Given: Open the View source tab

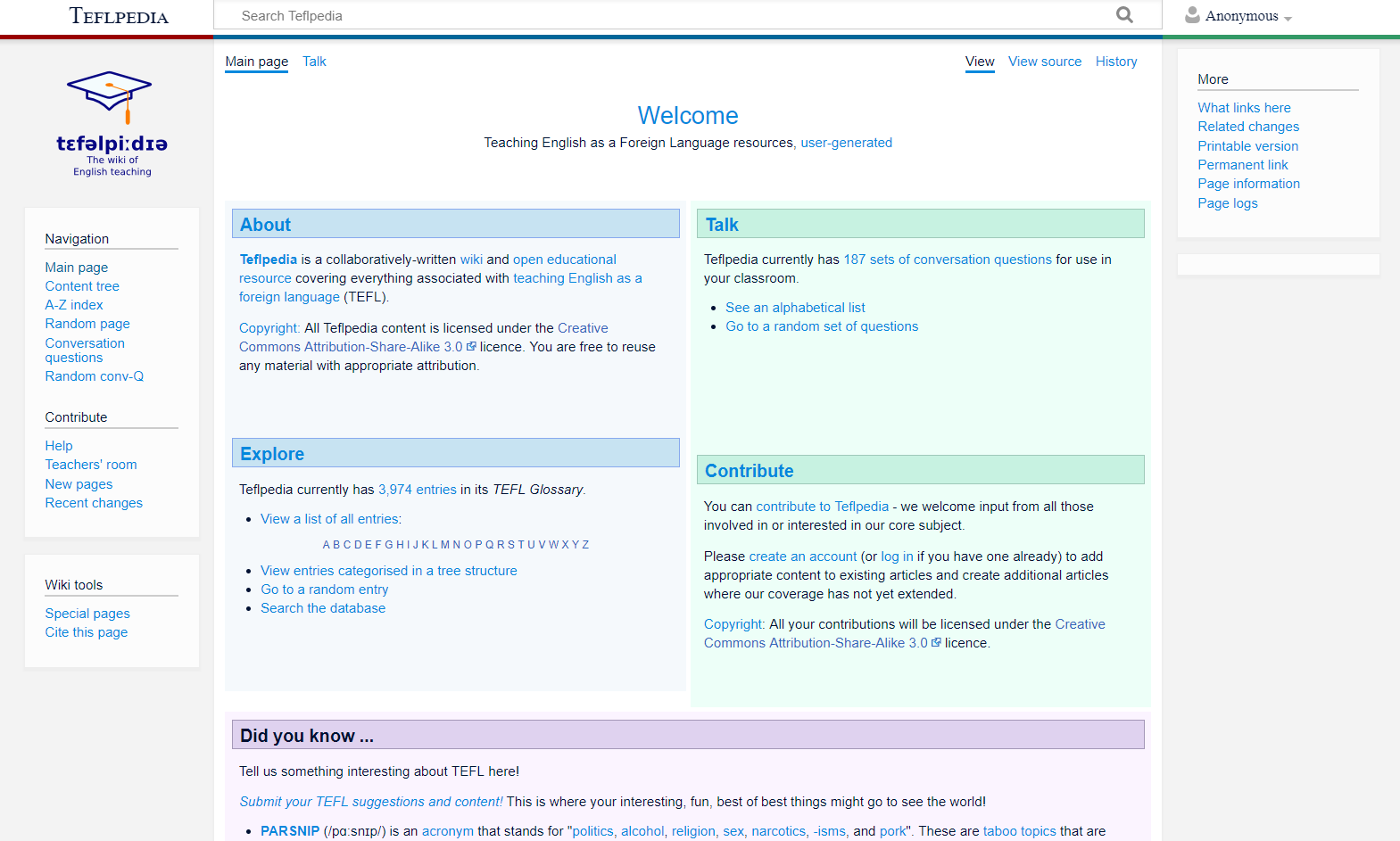Looking at the screenshot, I should point(1045,62).
